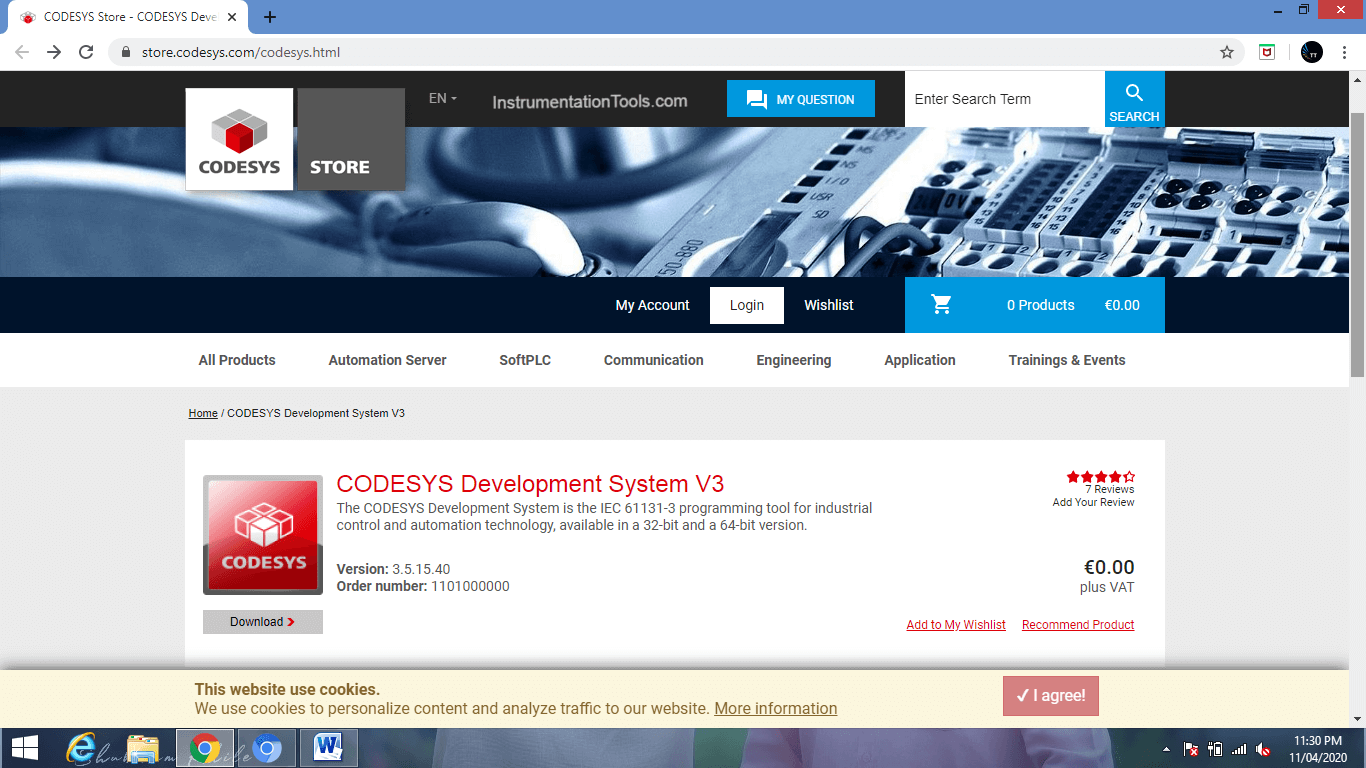This screenshot has height=768, width=1366.
Task: Click the €0.00 product price
Action: pyautogui.click(x=1109, y=568)
